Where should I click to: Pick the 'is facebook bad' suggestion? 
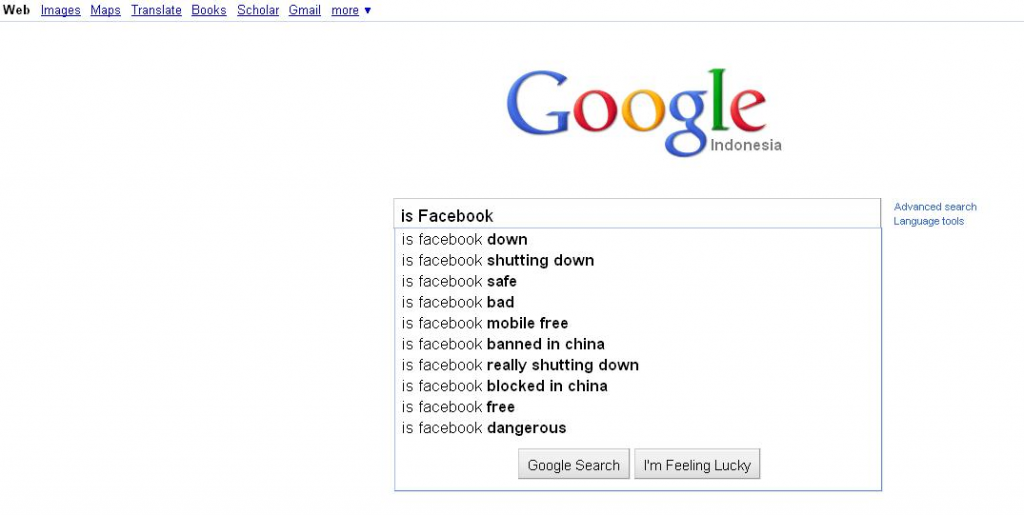click(637, 302)
